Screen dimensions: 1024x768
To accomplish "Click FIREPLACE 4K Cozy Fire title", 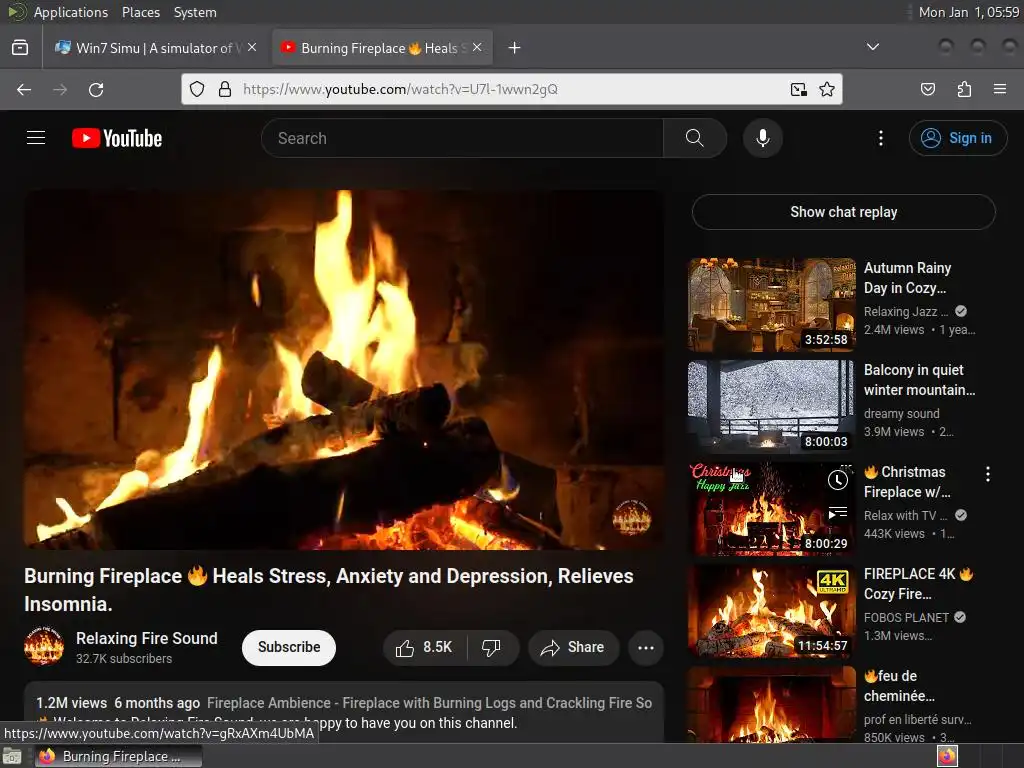I will (x=918, y=584).
